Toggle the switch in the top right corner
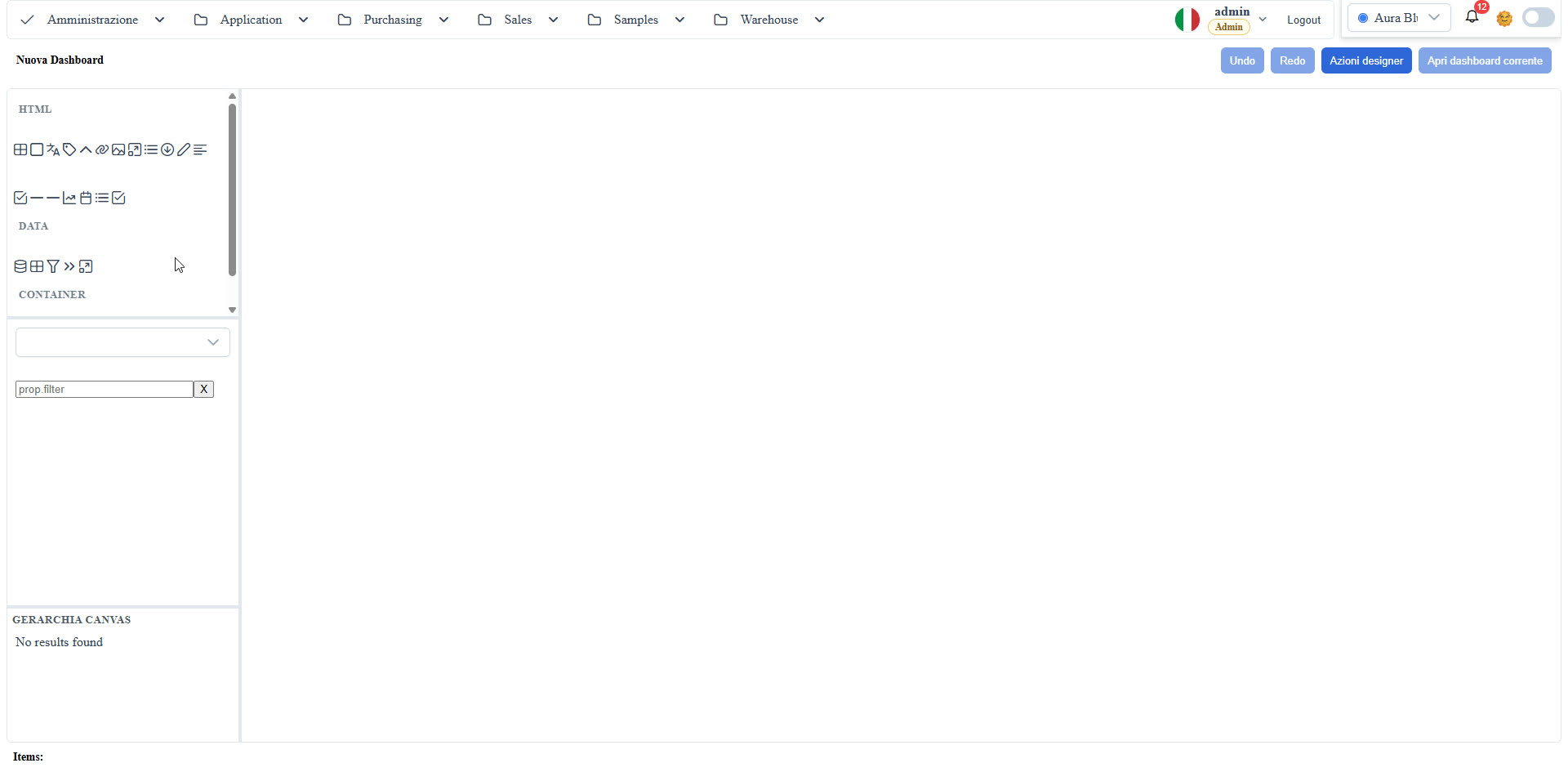This screenshot has width=1568, height=772. [x=1539, y=18]
